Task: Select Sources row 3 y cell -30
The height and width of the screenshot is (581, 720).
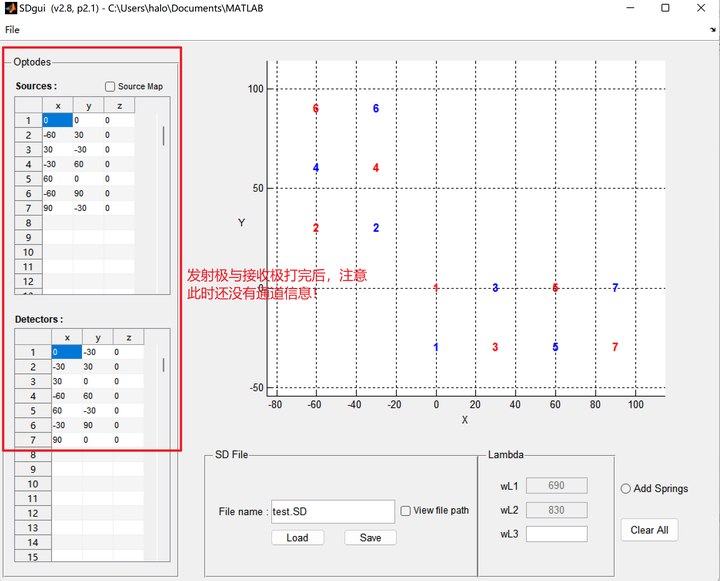Action: coord(88,150)
